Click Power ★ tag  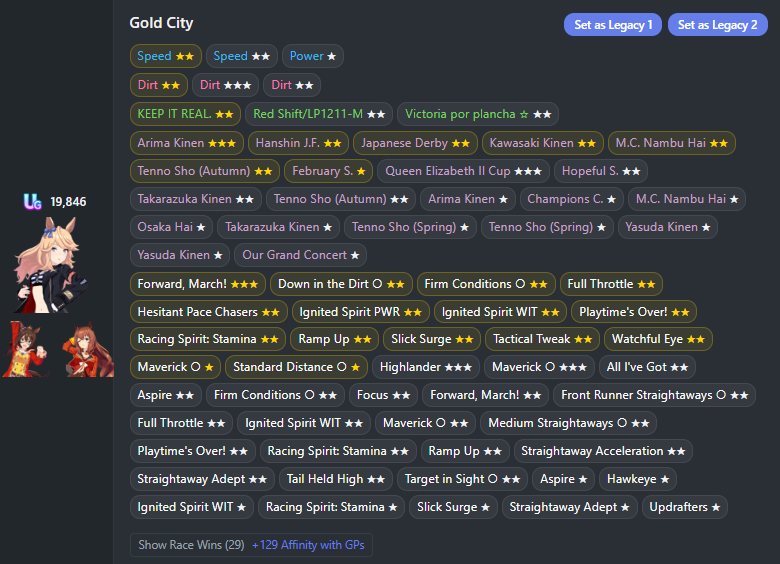pos(312,56)
